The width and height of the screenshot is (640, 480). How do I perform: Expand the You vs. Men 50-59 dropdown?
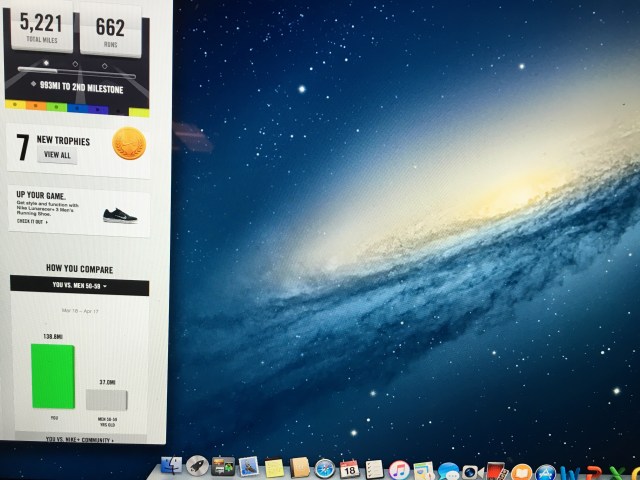point(80,287)
